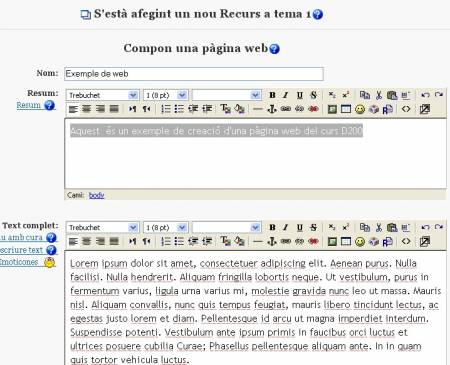
Task: Insert numbered list in the Resum editor
Action: click(x=166, y=109)
